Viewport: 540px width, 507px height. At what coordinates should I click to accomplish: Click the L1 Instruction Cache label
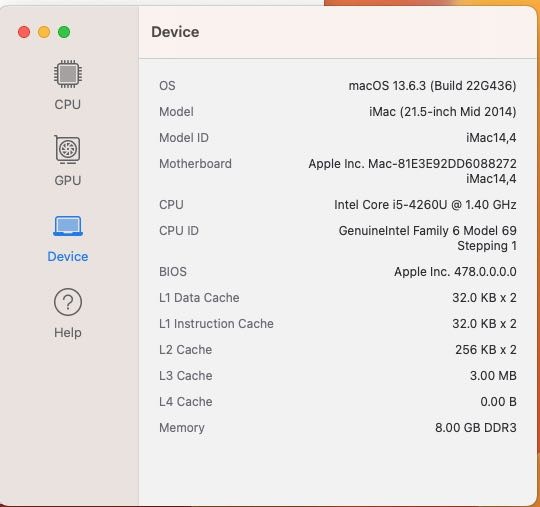(216, 324)
